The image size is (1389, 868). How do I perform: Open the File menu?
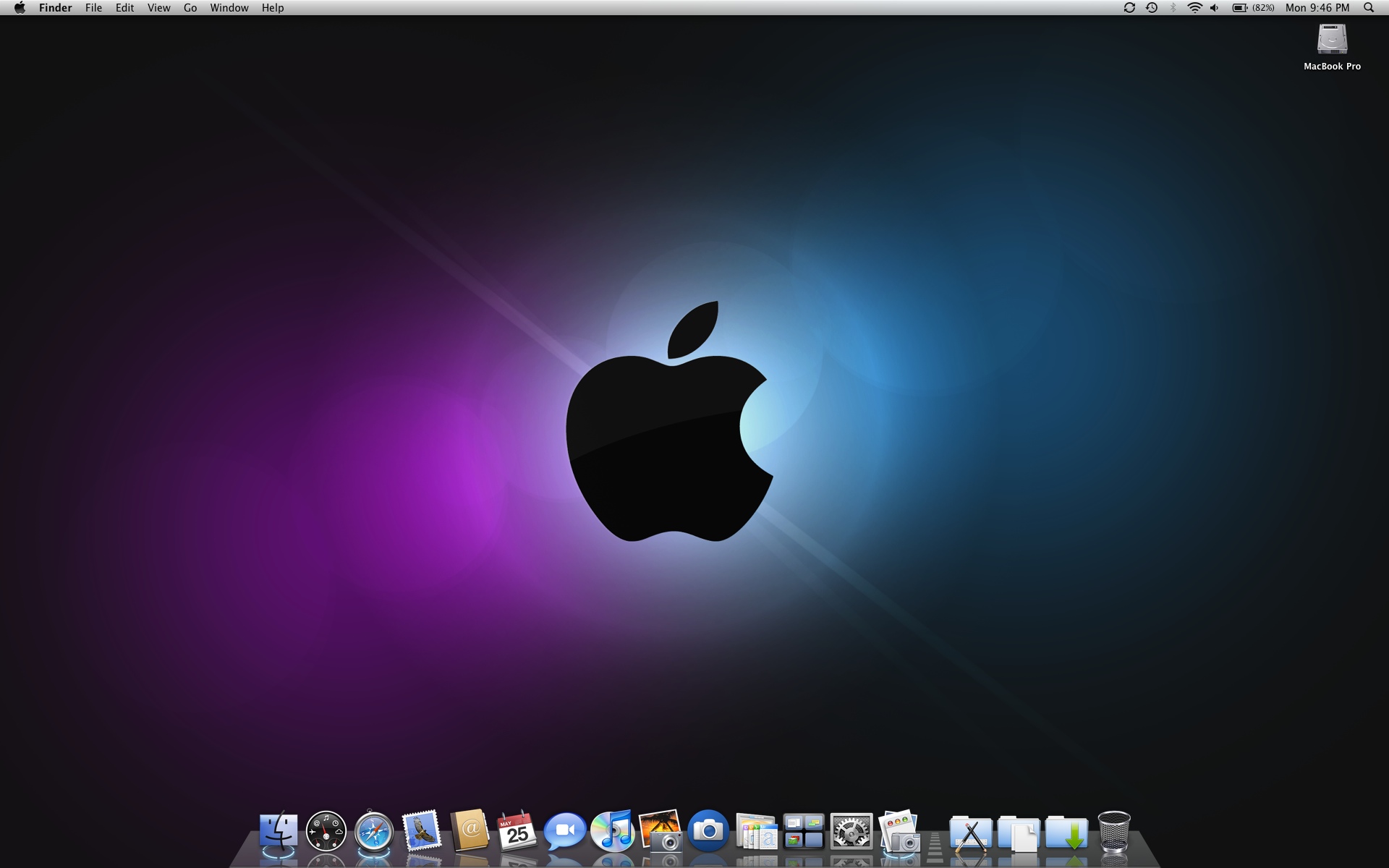[93, 8]
